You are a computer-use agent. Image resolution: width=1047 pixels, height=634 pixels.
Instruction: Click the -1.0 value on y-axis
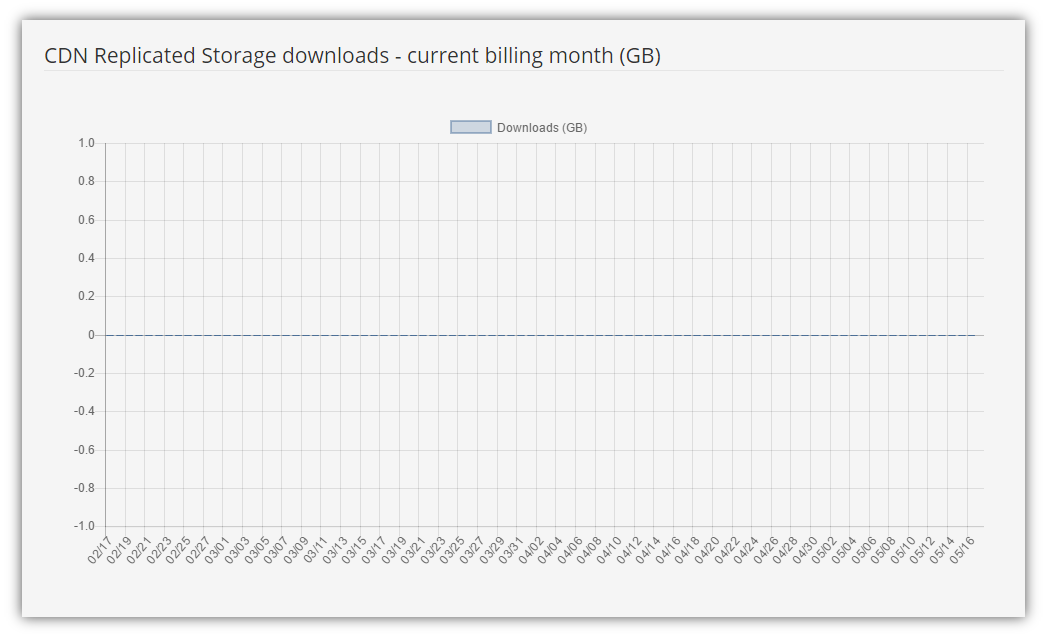[x=84, y=526]
